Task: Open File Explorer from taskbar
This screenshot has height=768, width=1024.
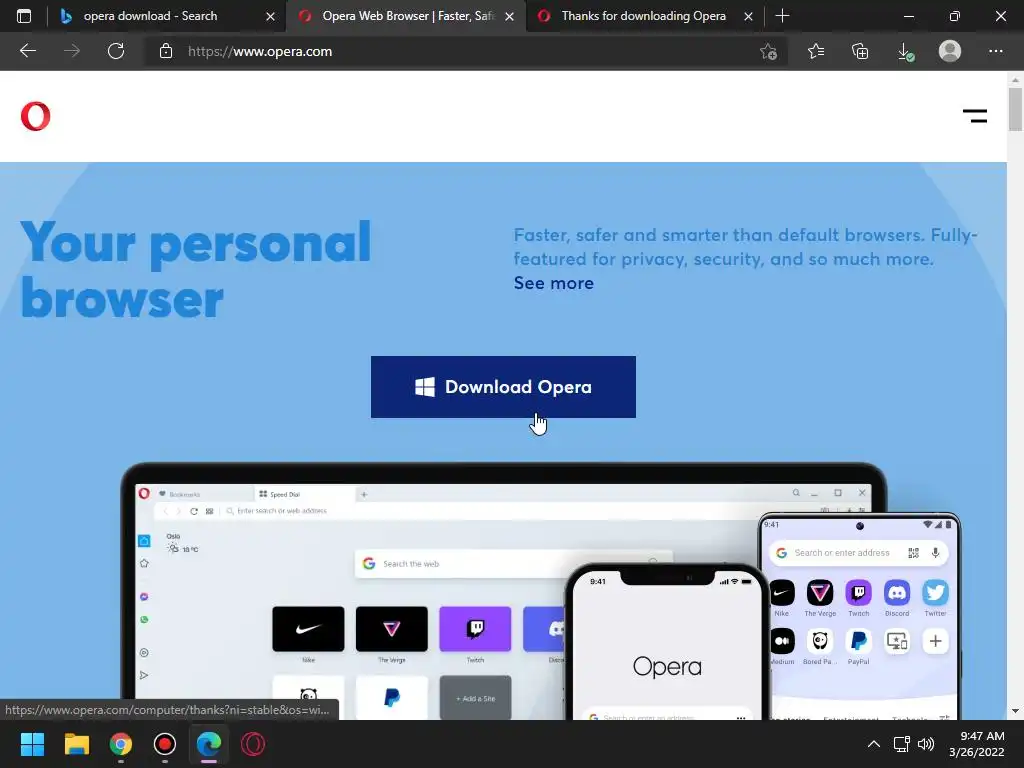Action: pyautogui.click(x=76, y=744)
